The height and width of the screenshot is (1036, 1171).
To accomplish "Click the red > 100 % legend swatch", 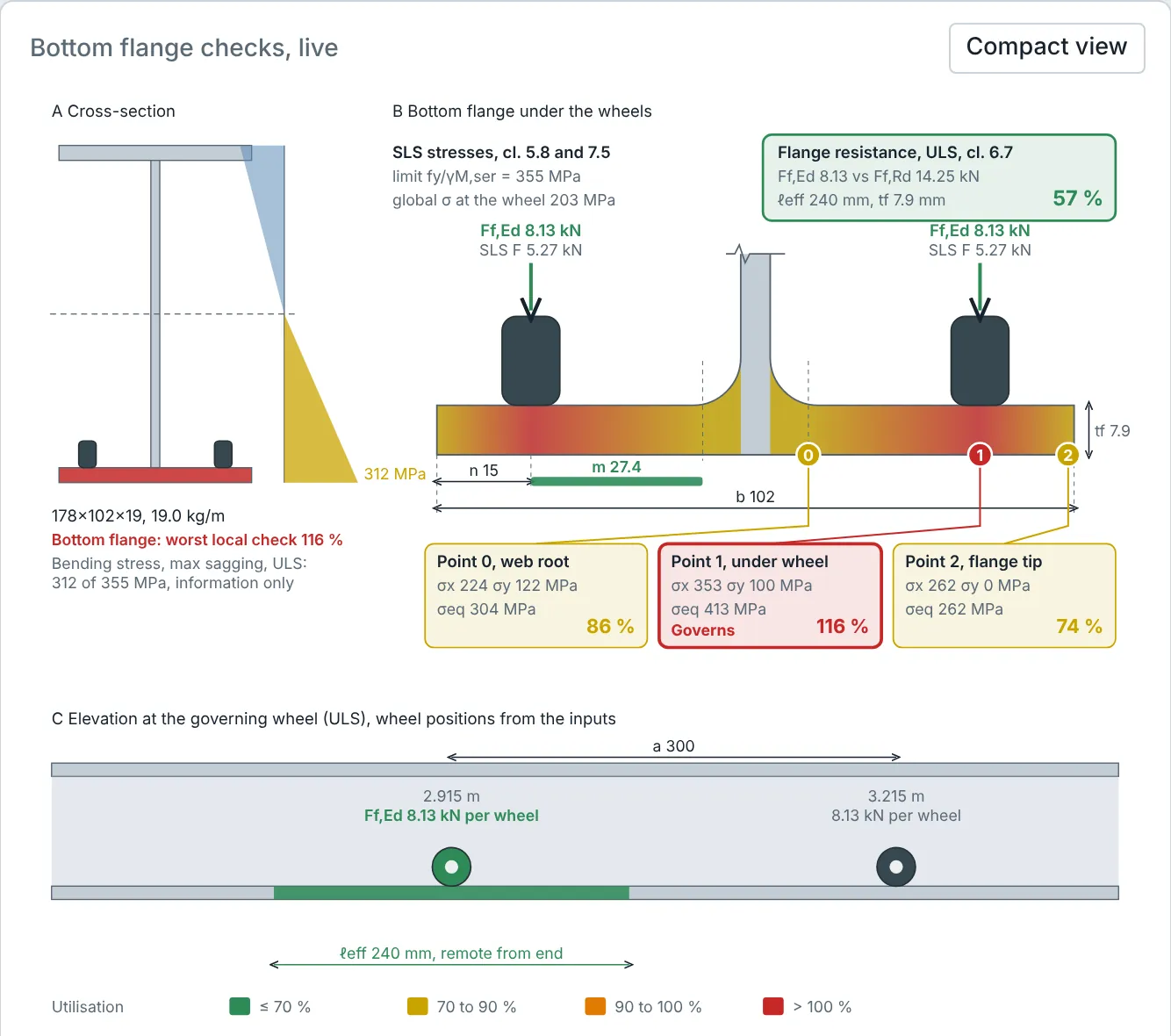I will point(773,1006).
